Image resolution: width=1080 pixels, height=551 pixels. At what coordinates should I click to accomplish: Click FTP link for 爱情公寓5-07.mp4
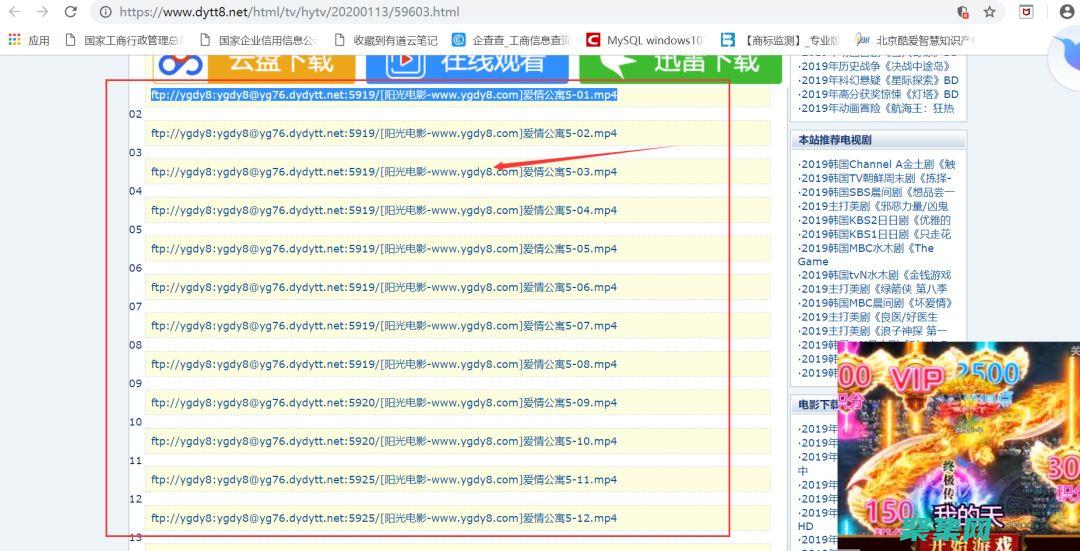point(384,326)
